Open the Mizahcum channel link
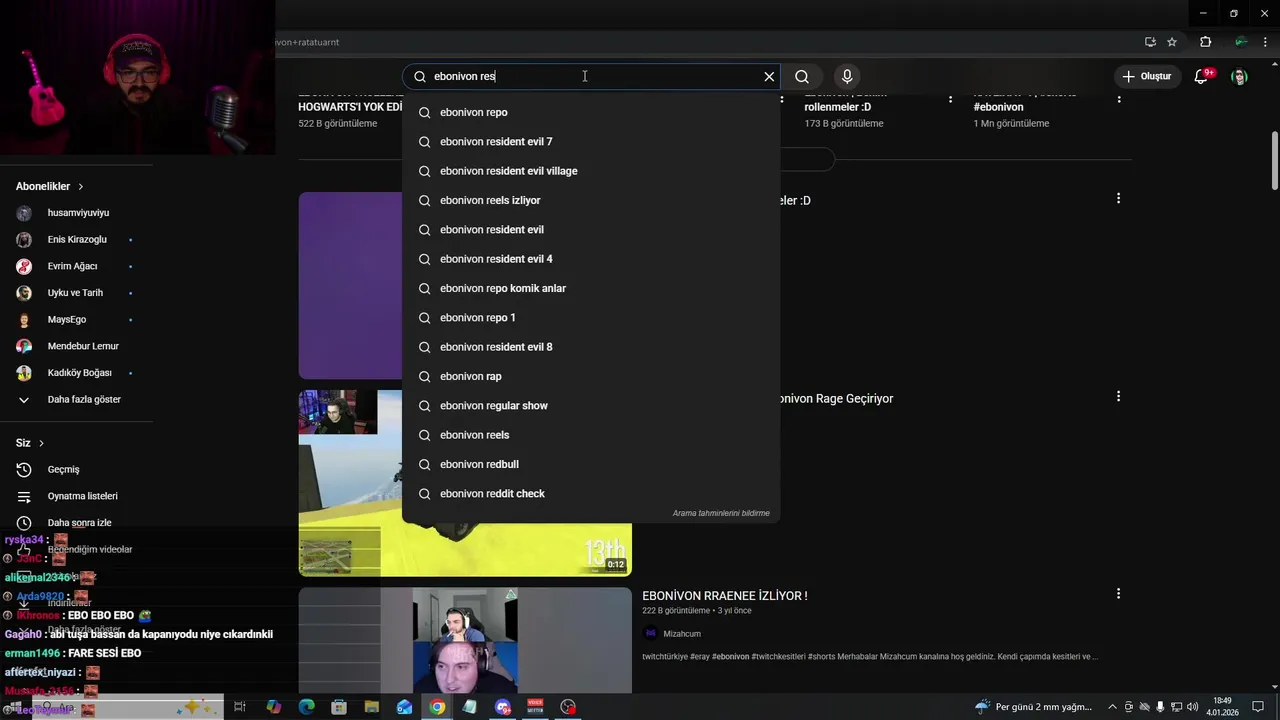This screenshot has height=720, width=1280. pos(682,634)
